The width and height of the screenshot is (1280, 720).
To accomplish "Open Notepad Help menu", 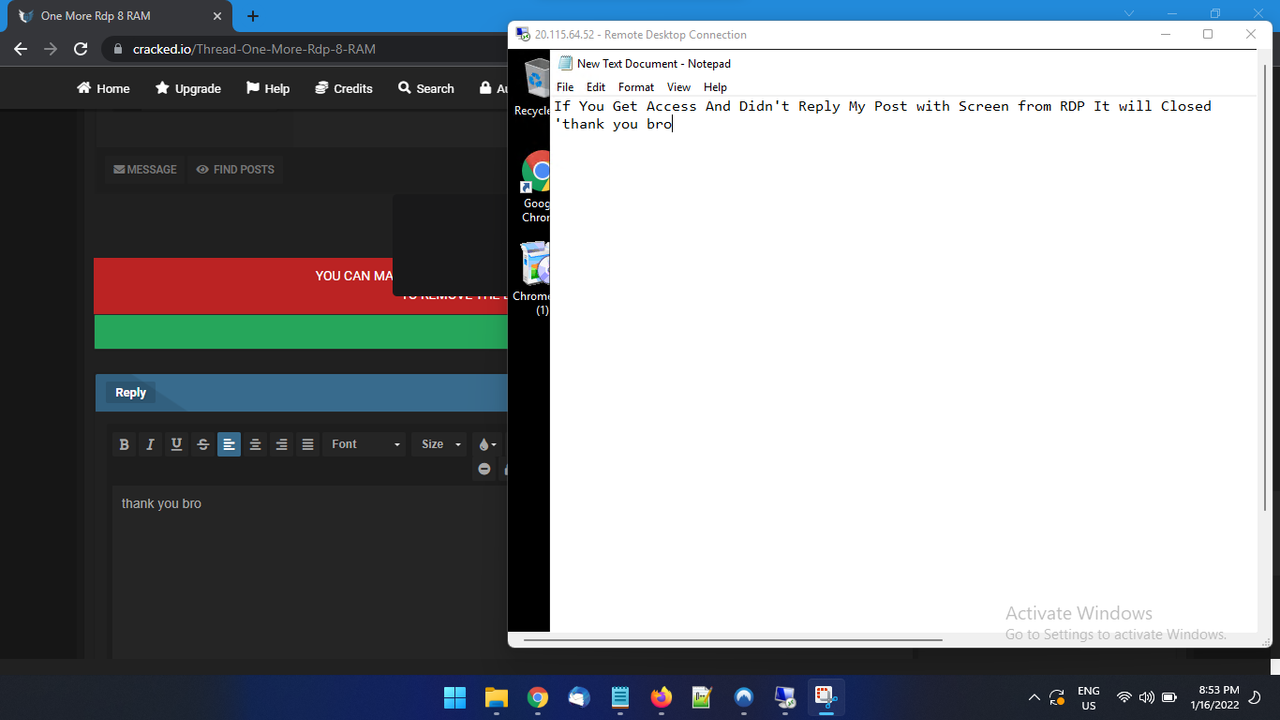I will tap(715, 87).
